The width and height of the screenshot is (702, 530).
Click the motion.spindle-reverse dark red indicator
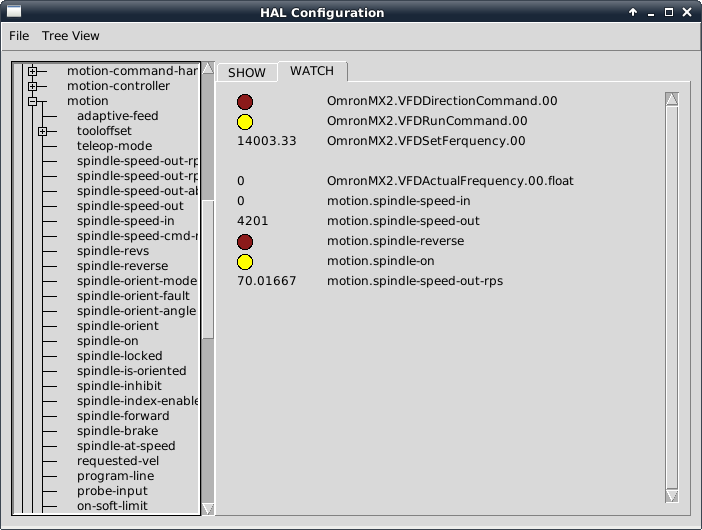245,242
